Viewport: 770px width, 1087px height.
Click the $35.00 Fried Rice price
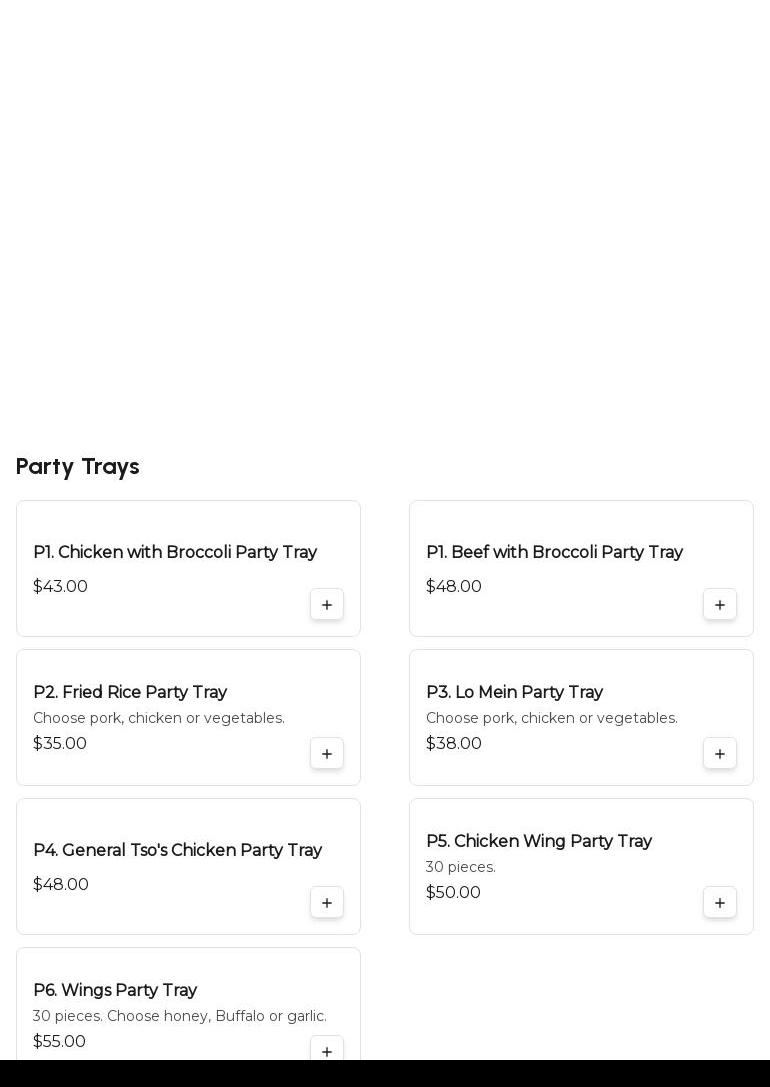(60, 744)
